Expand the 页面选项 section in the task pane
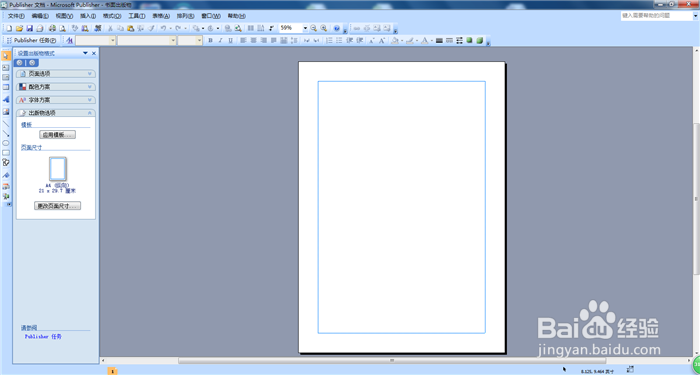Screen dimensions: 700x375 click(x=56, y=74)
